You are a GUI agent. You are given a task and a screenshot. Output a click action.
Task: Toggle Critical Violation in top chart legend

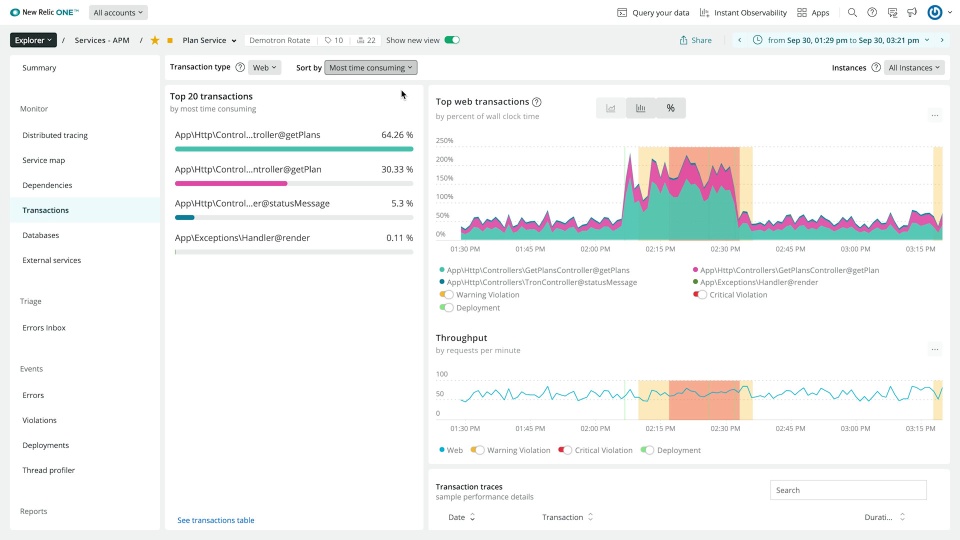point(700,295)
